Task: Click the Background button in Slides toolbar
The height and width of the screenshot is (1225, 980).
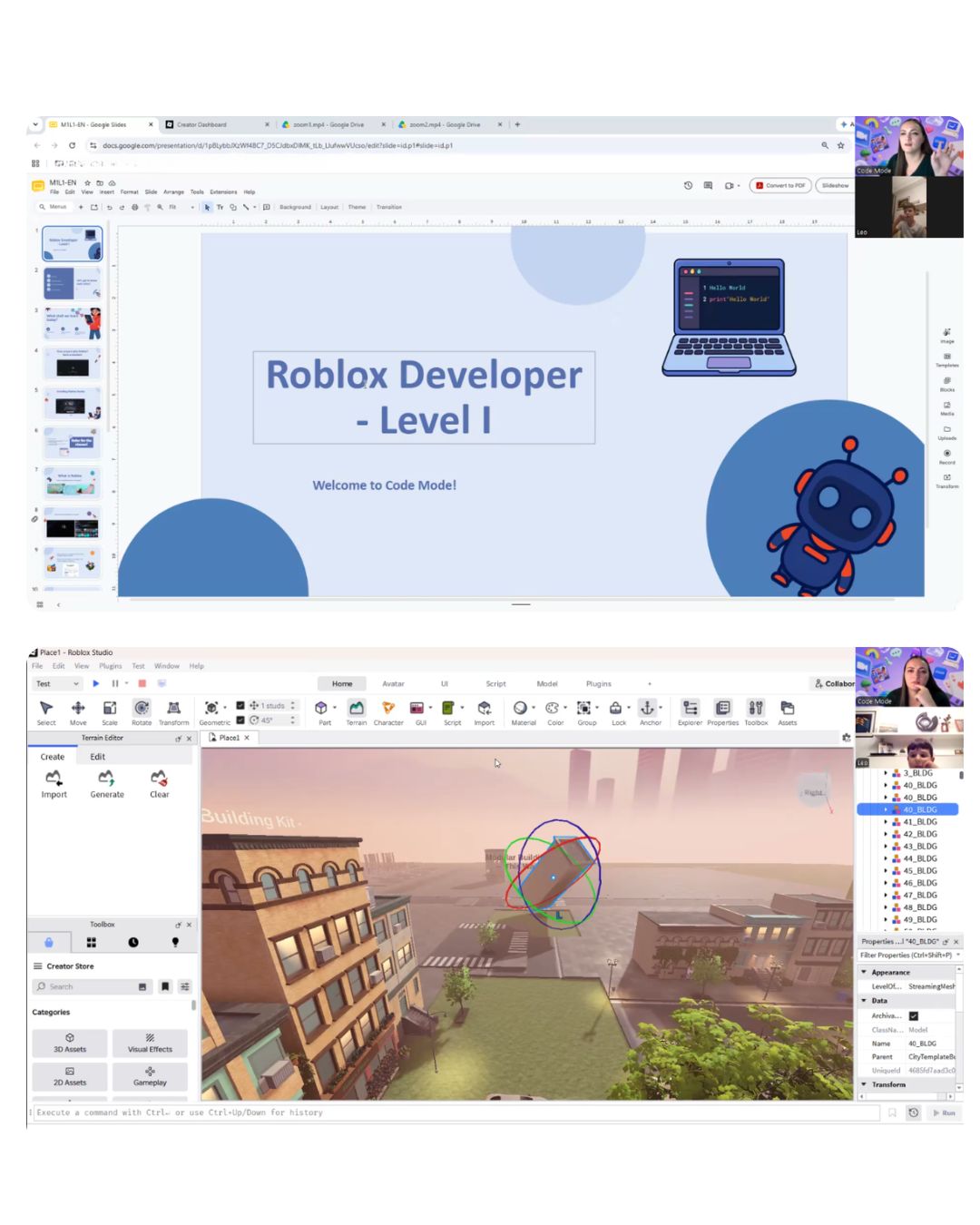Action: (295, 207)
